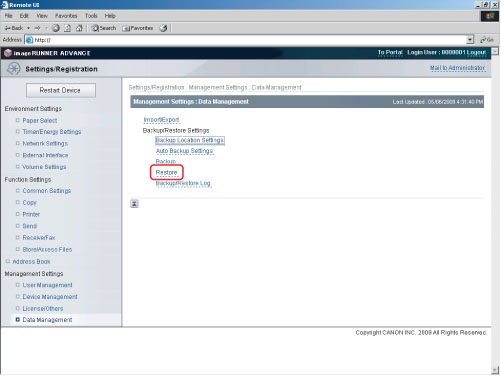
Task: Click the Restore link
Action: (166, 172)
